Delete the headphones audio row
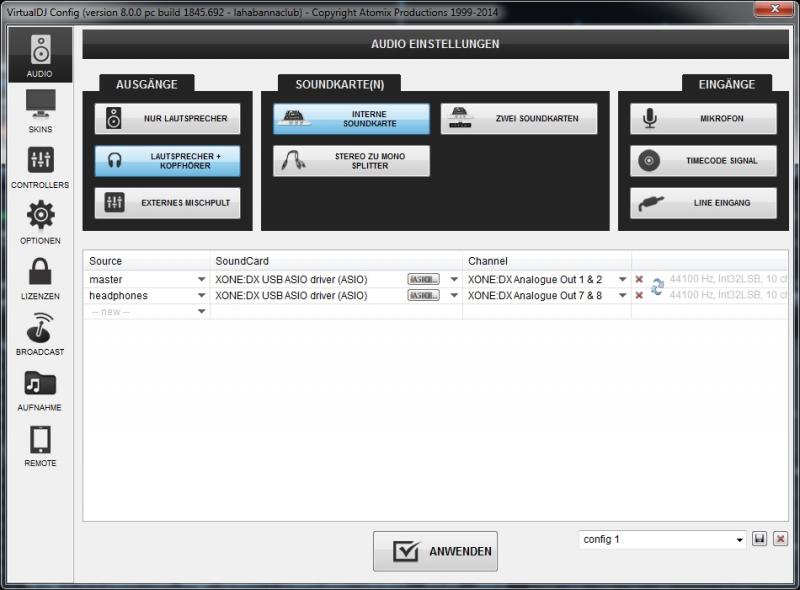The width and height of the screenshot is (800, 590). point(639,296)
